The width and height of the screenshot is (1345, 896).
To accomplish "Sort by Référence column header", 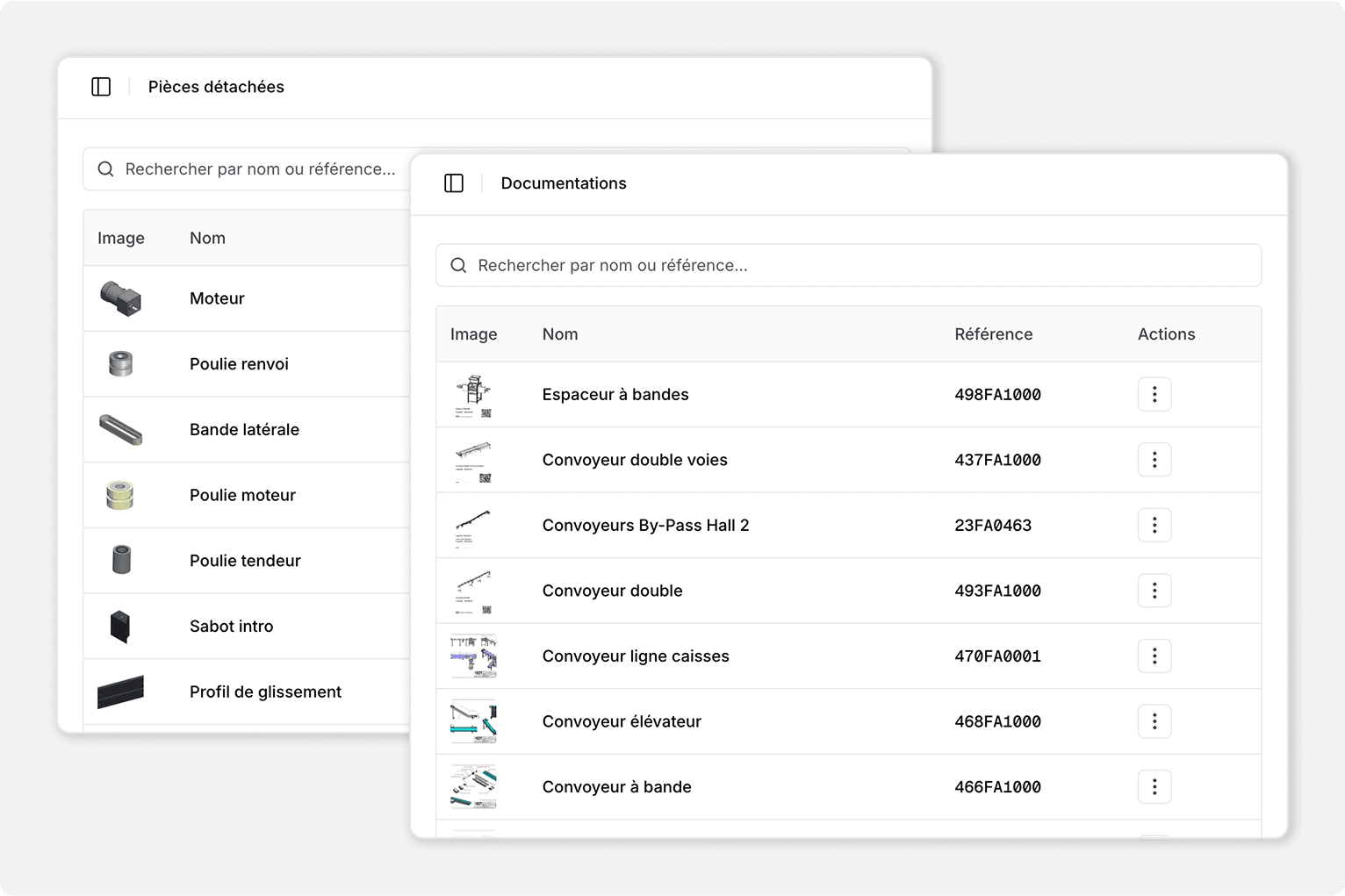I will pos(993,334).
